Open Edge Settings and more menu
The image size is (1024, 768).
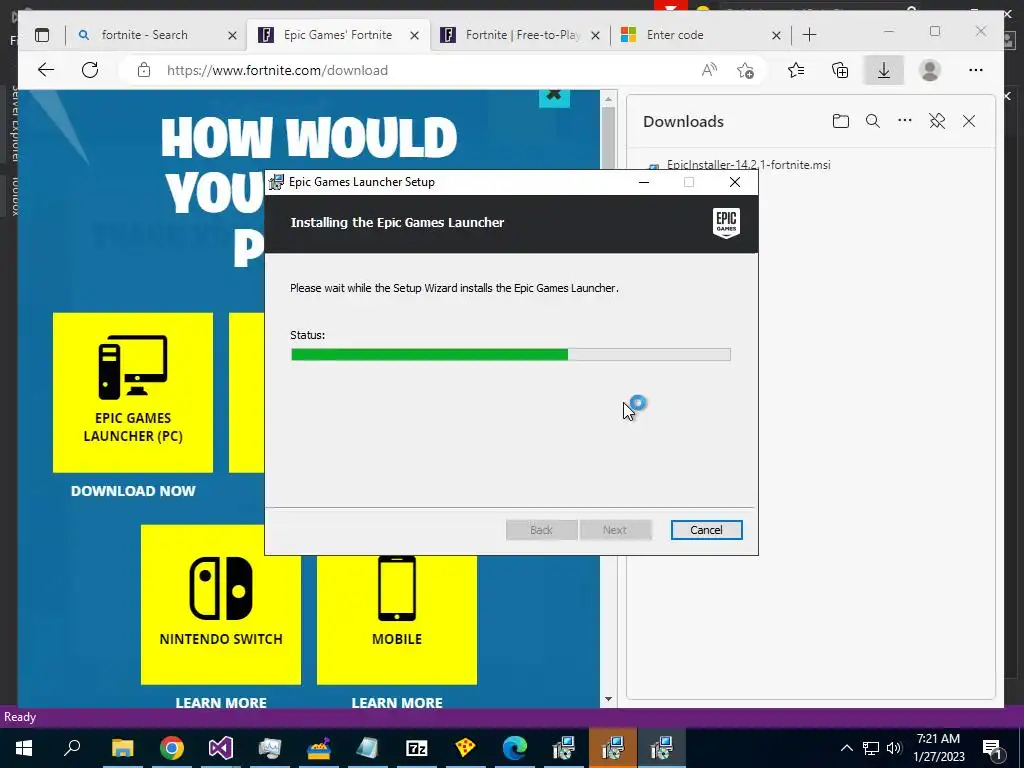976,70
